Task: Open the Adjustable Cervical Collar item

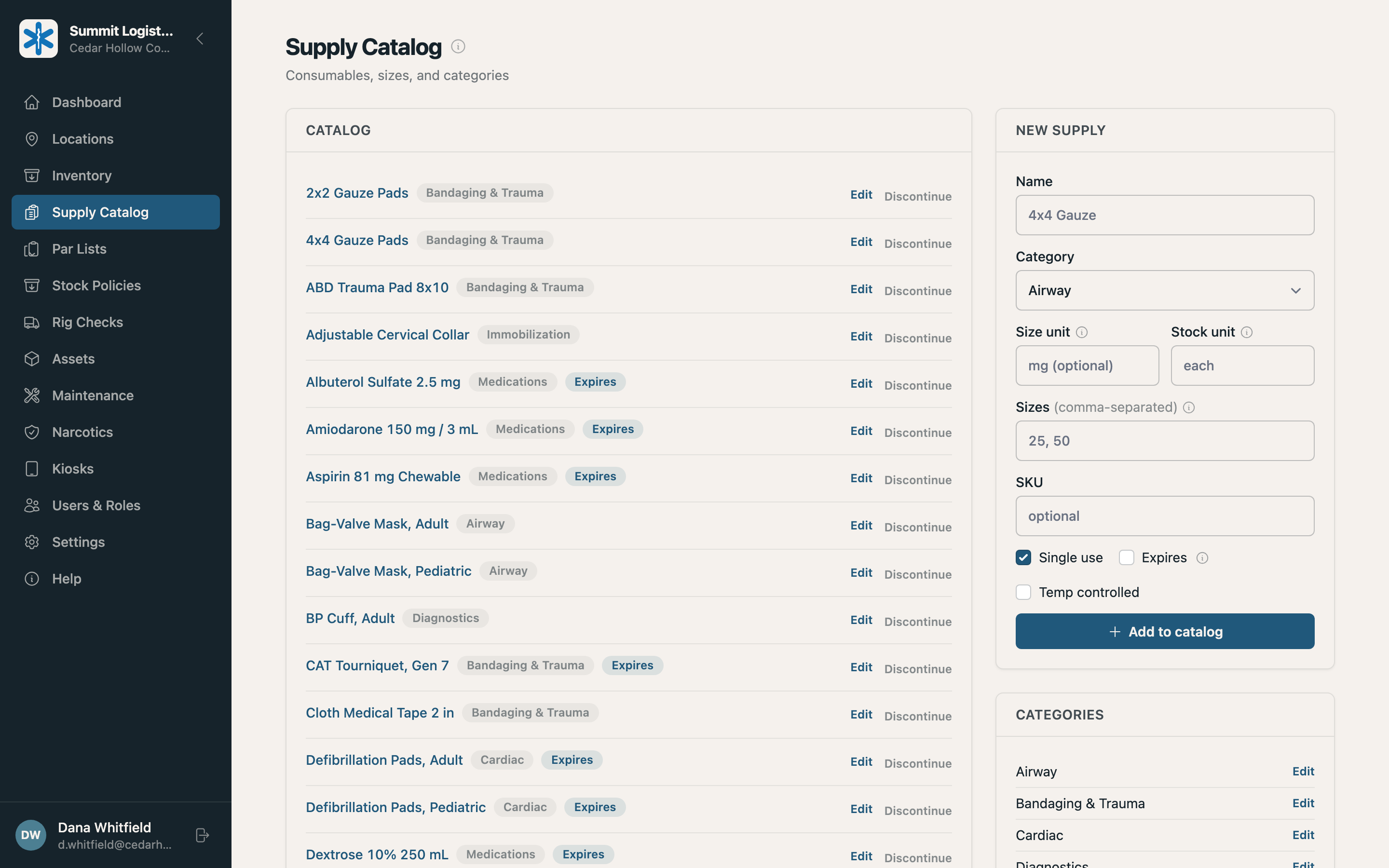Action: click(387, 335)
